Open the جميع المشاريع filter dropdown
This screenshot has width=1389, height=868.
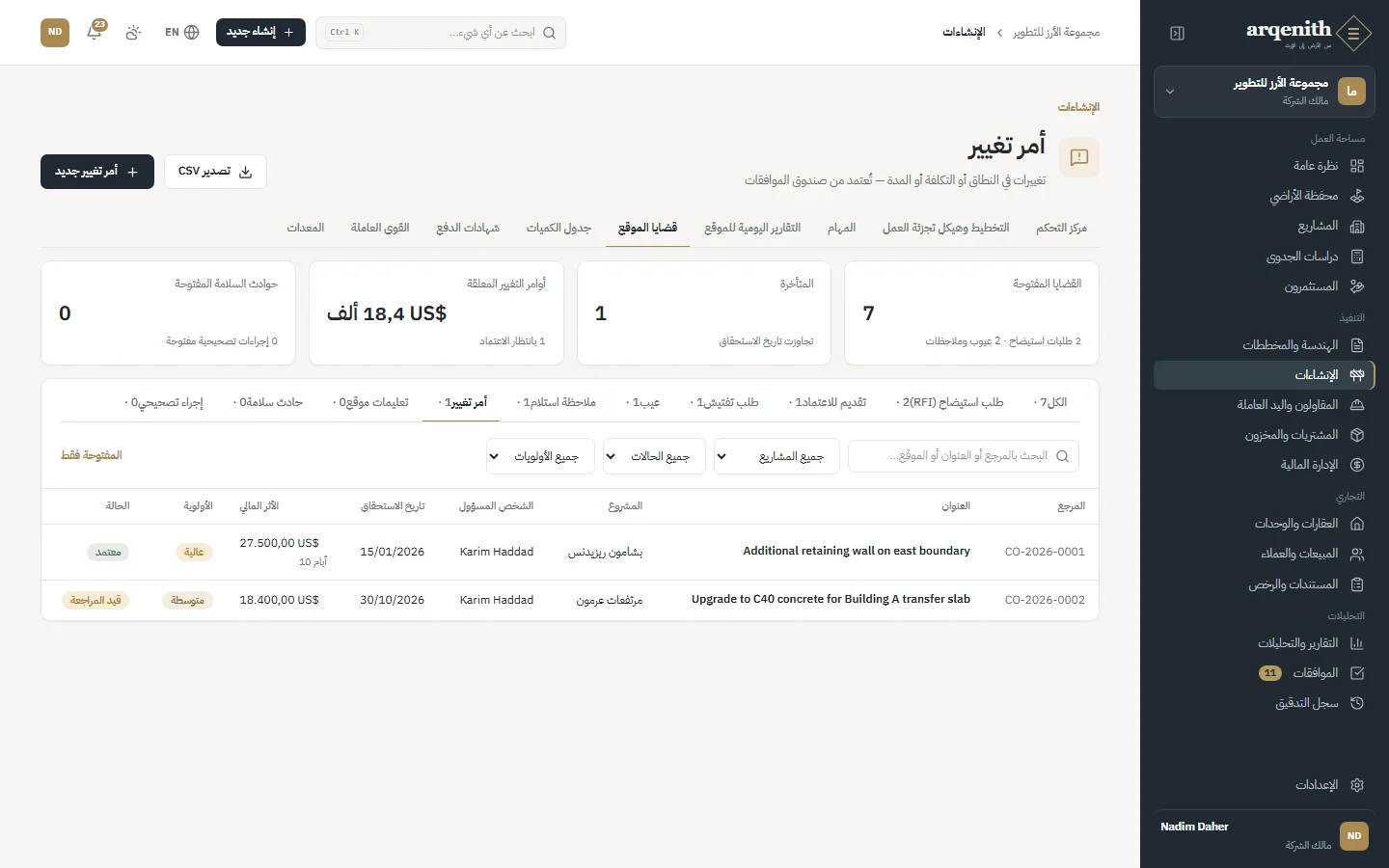[776, 456]
